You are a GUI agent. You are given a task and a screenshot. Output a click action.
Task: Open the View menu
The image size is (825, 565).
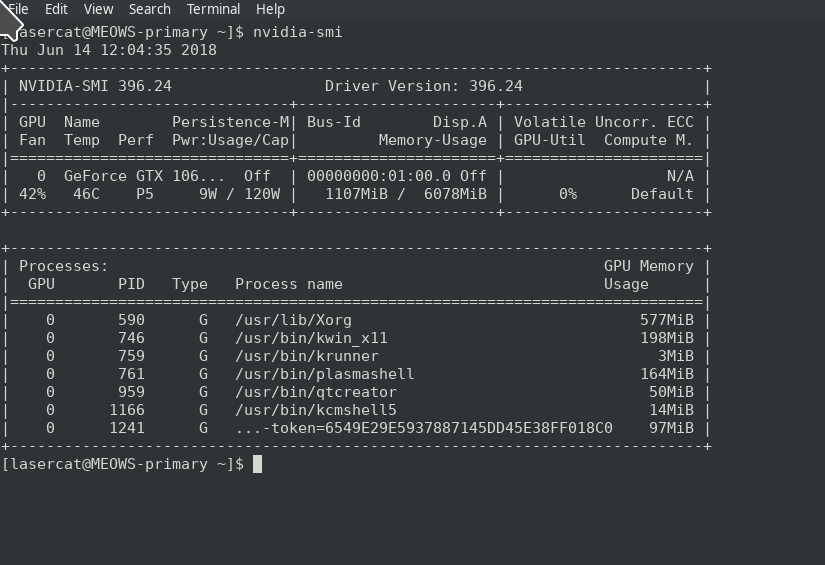98,9
